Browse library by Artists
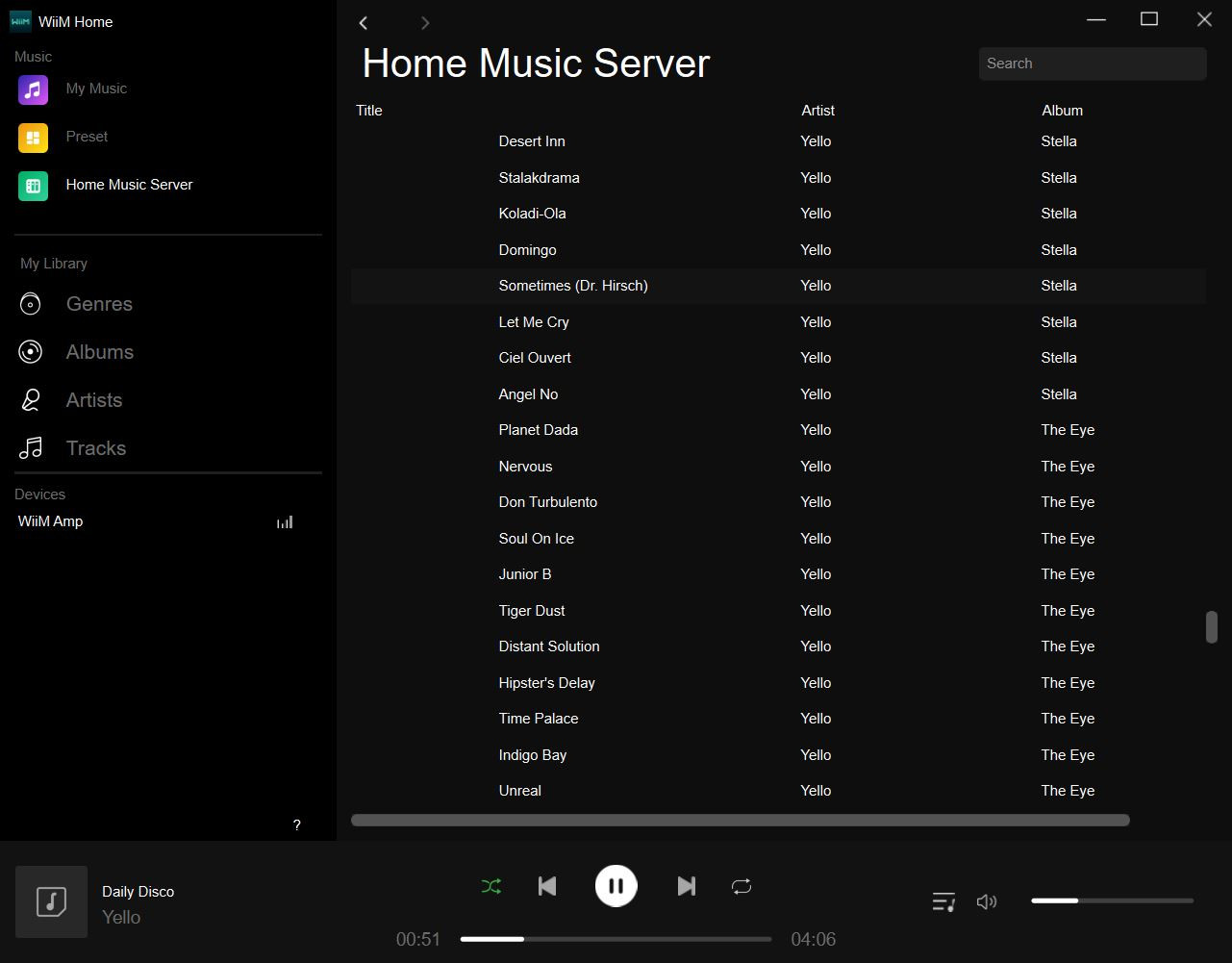 pos(93,400)
